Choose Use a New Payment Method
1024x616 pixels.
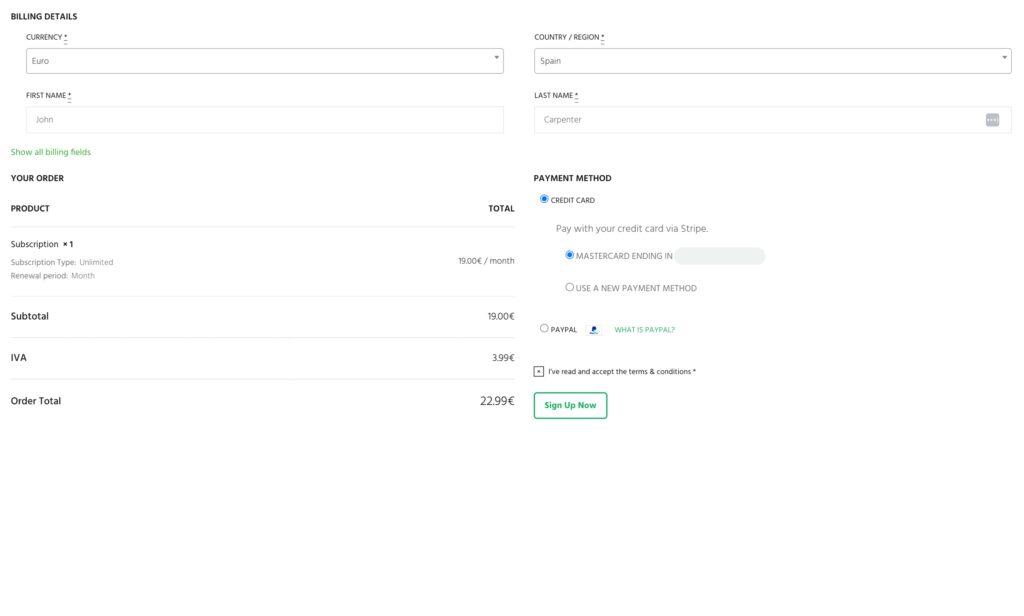(570, 287)
